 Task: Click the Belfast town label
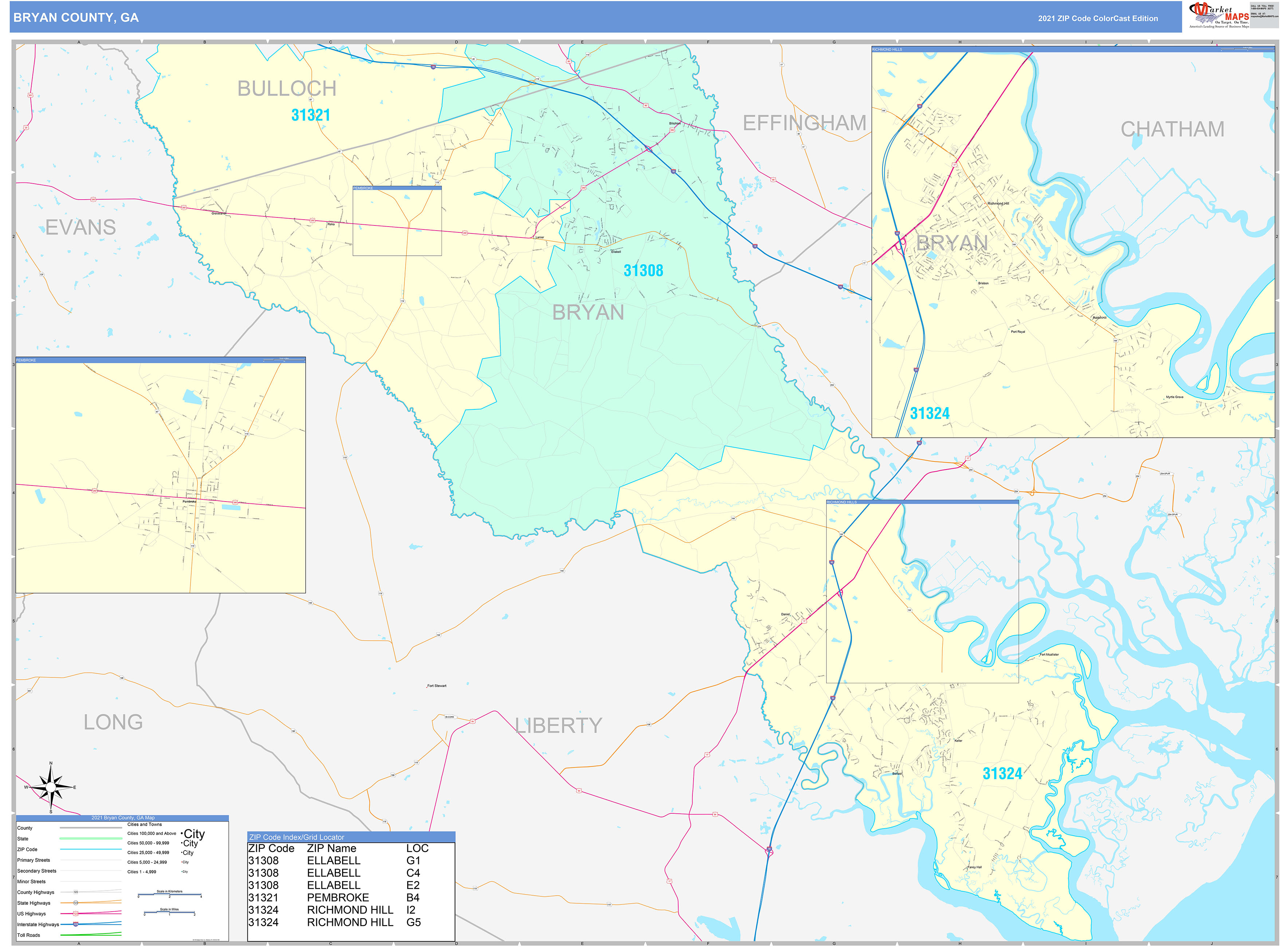pyautogui.click(x=897, y=773)
